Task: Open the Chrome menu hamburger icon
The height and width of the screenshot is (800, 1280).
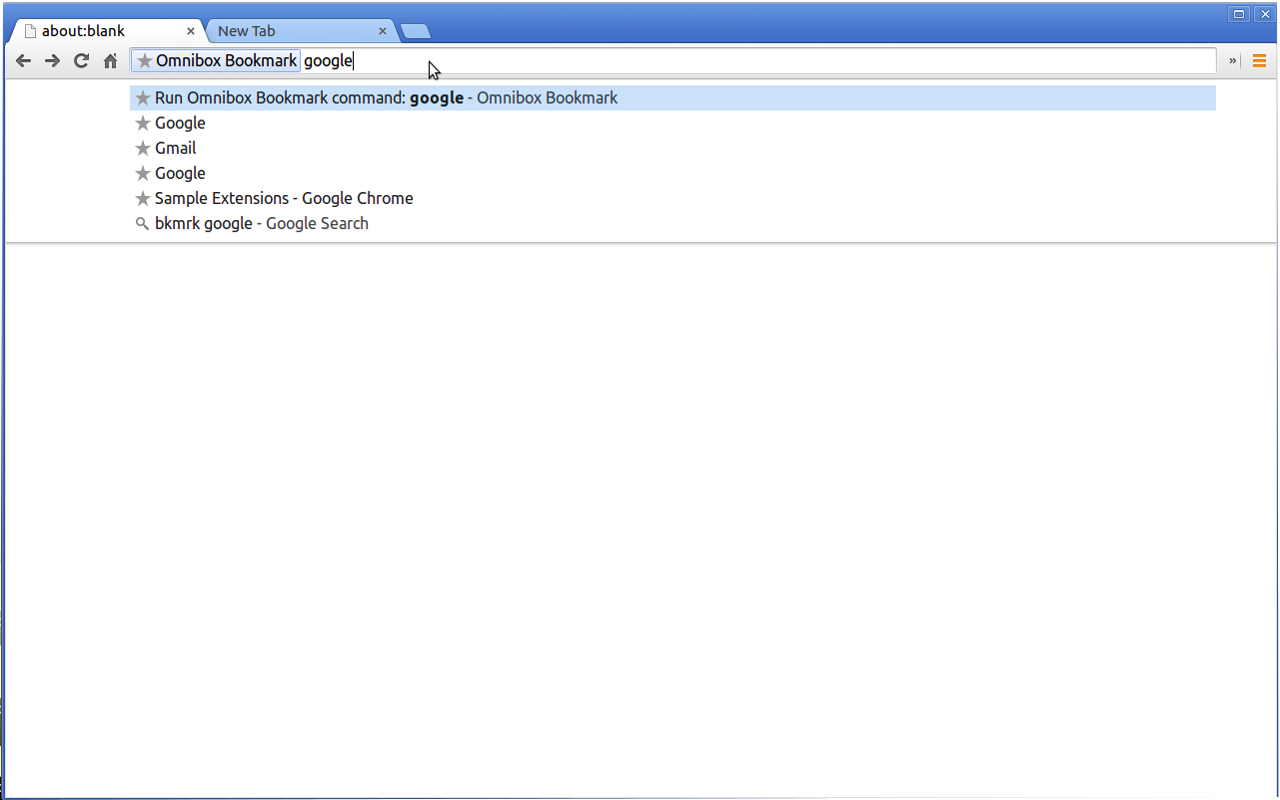Action: pyautogui.click(x=1259, y=61)
